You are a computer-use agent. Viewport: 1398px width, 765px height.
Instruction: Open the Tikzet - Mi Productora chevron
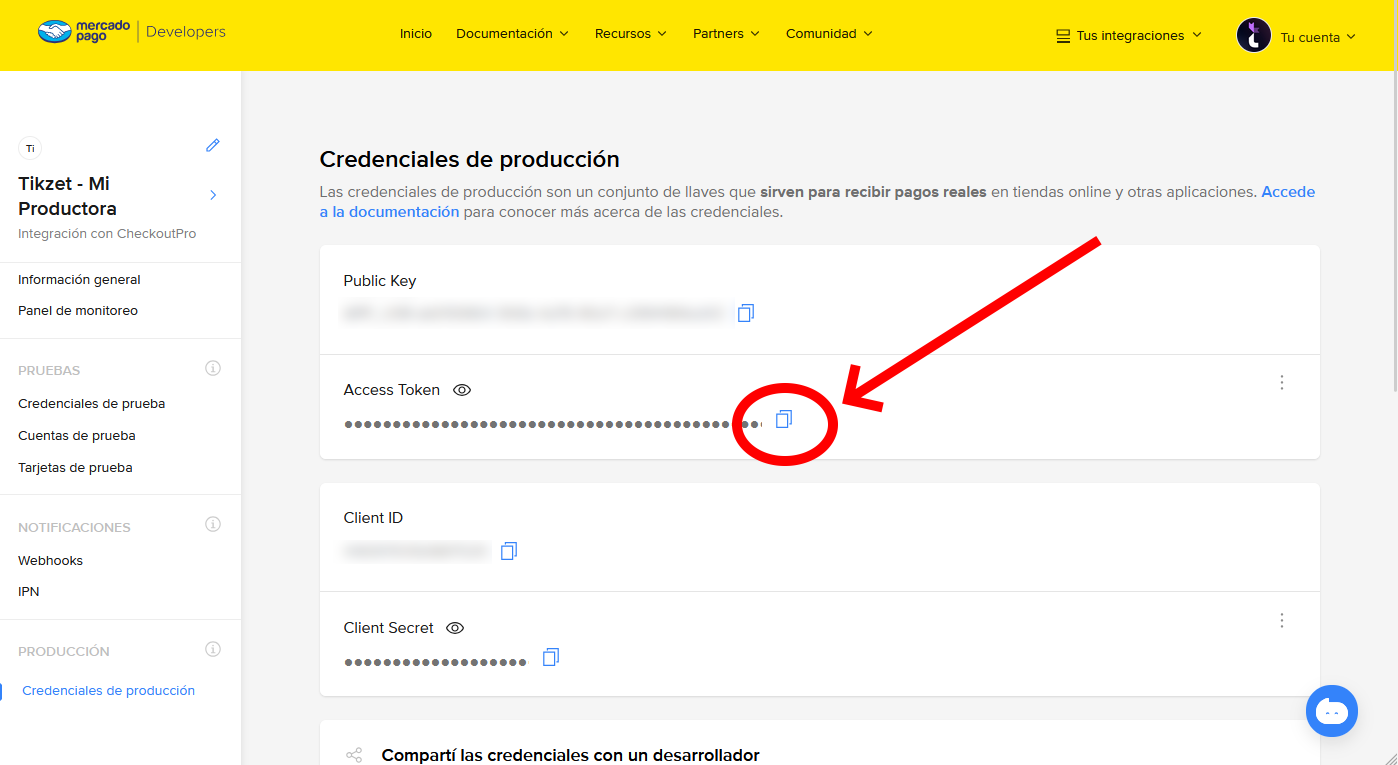[213, 195]
